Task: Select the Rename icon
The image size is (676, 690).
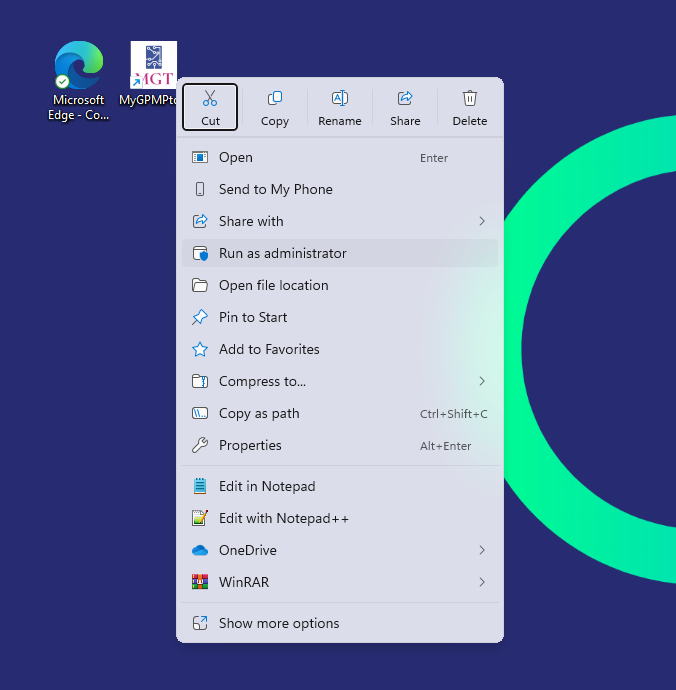Action: [x=340, y=99]
